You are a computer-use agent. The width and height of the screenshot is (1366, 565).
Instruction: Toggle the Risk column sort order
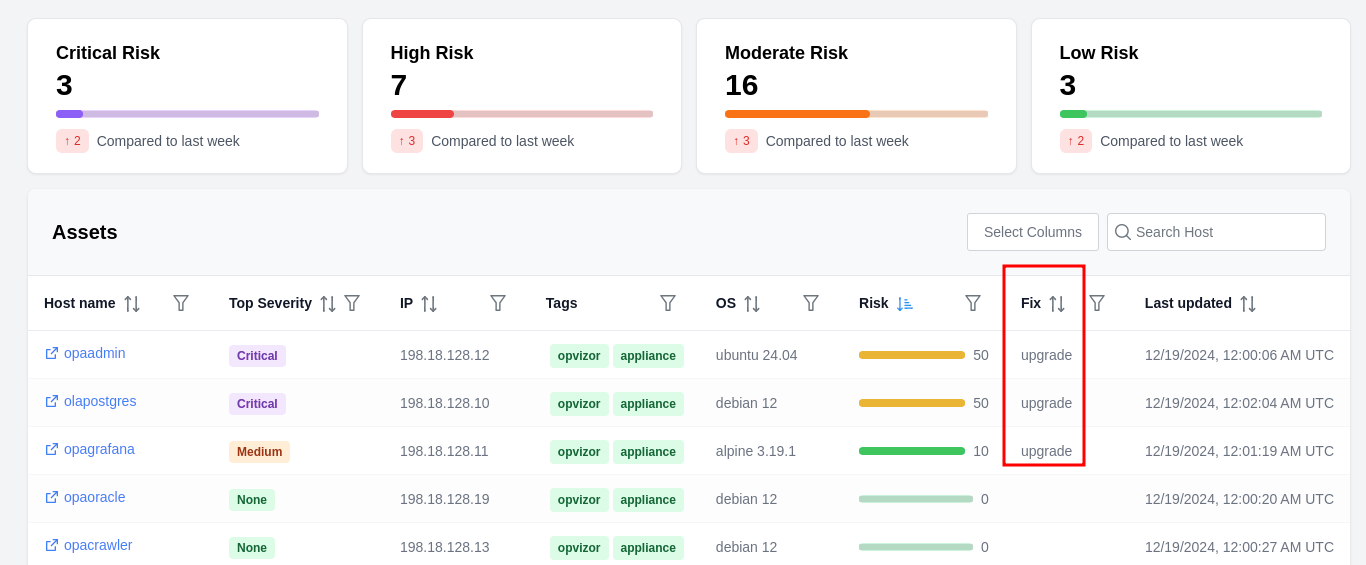(905, 304)
